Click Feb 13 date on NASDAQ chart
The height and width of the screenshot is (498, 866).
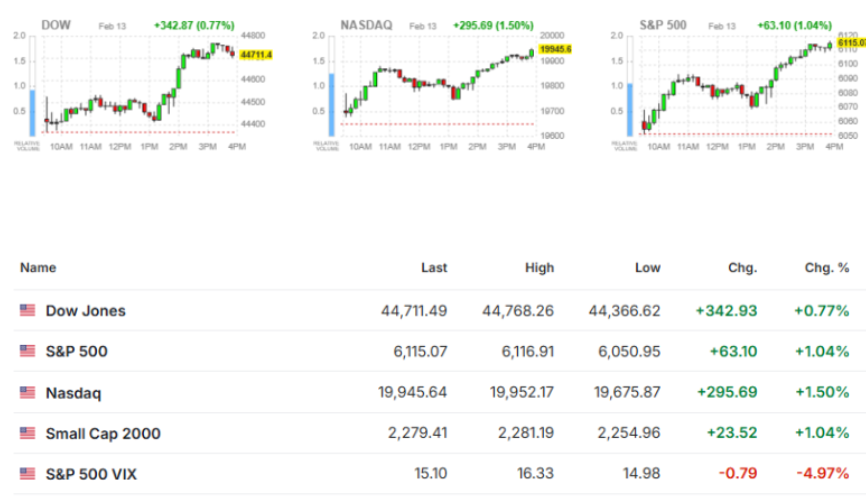coord(423,27)
